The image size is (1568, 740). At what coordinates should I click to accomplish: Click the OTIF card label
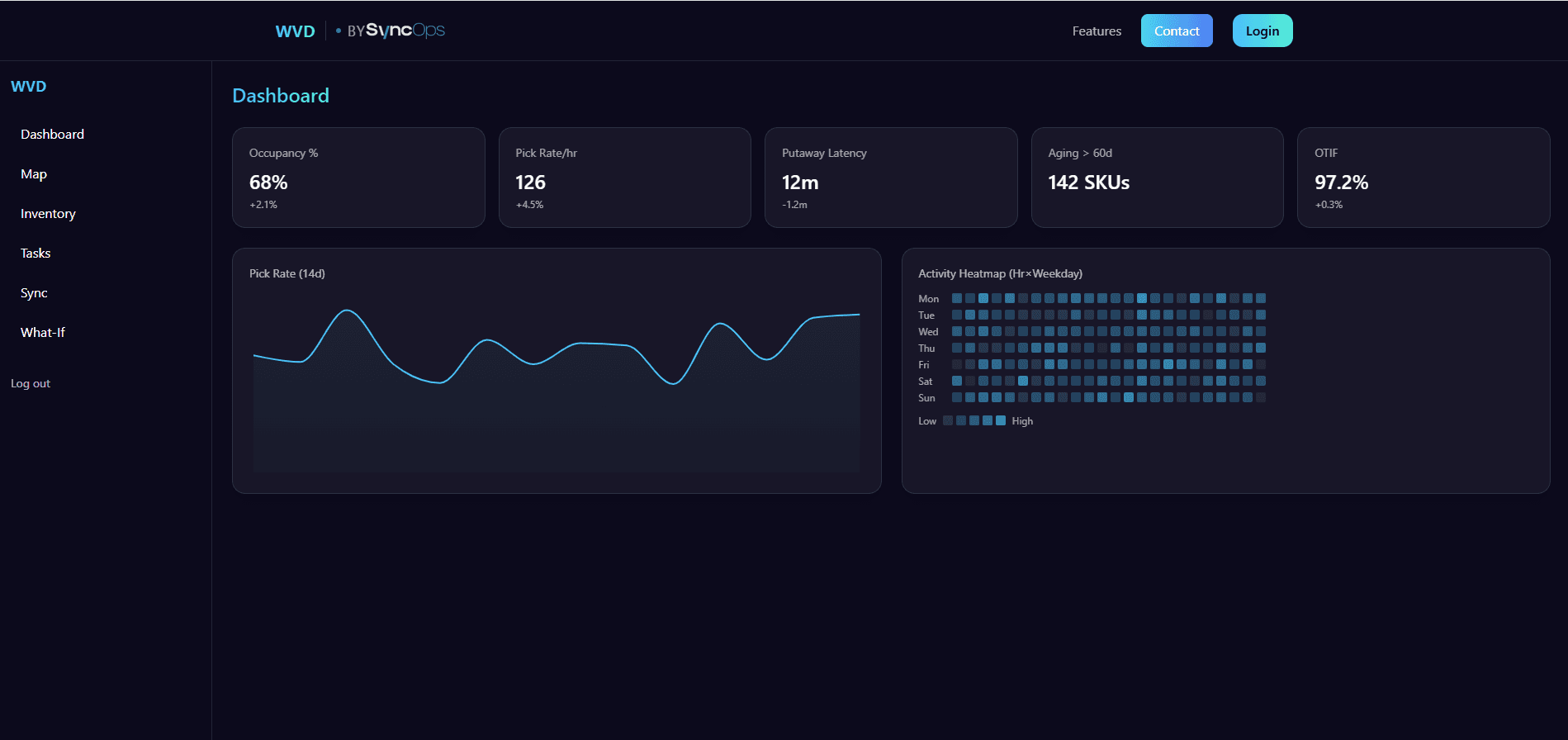click(1326, 153)
